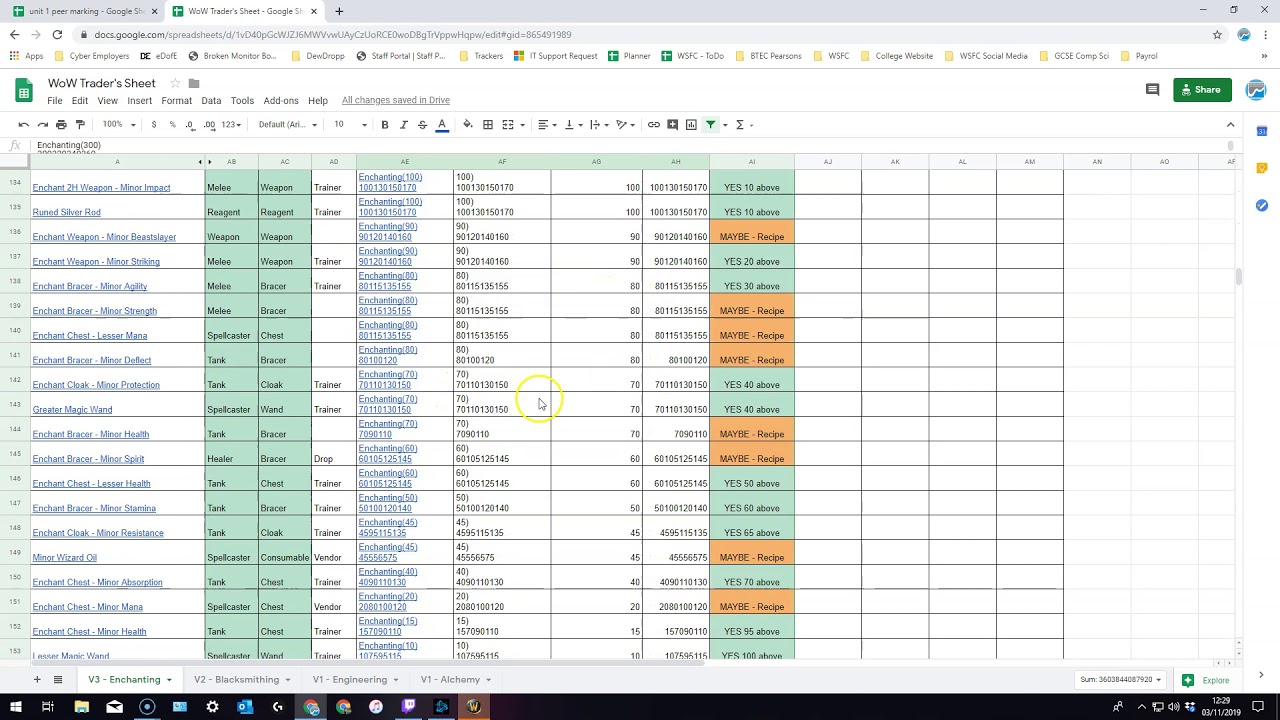This screenshot has width=1280, height=720.
Task: Star the WoW Trader's Sheet document
Action: [x=175, y=83]
